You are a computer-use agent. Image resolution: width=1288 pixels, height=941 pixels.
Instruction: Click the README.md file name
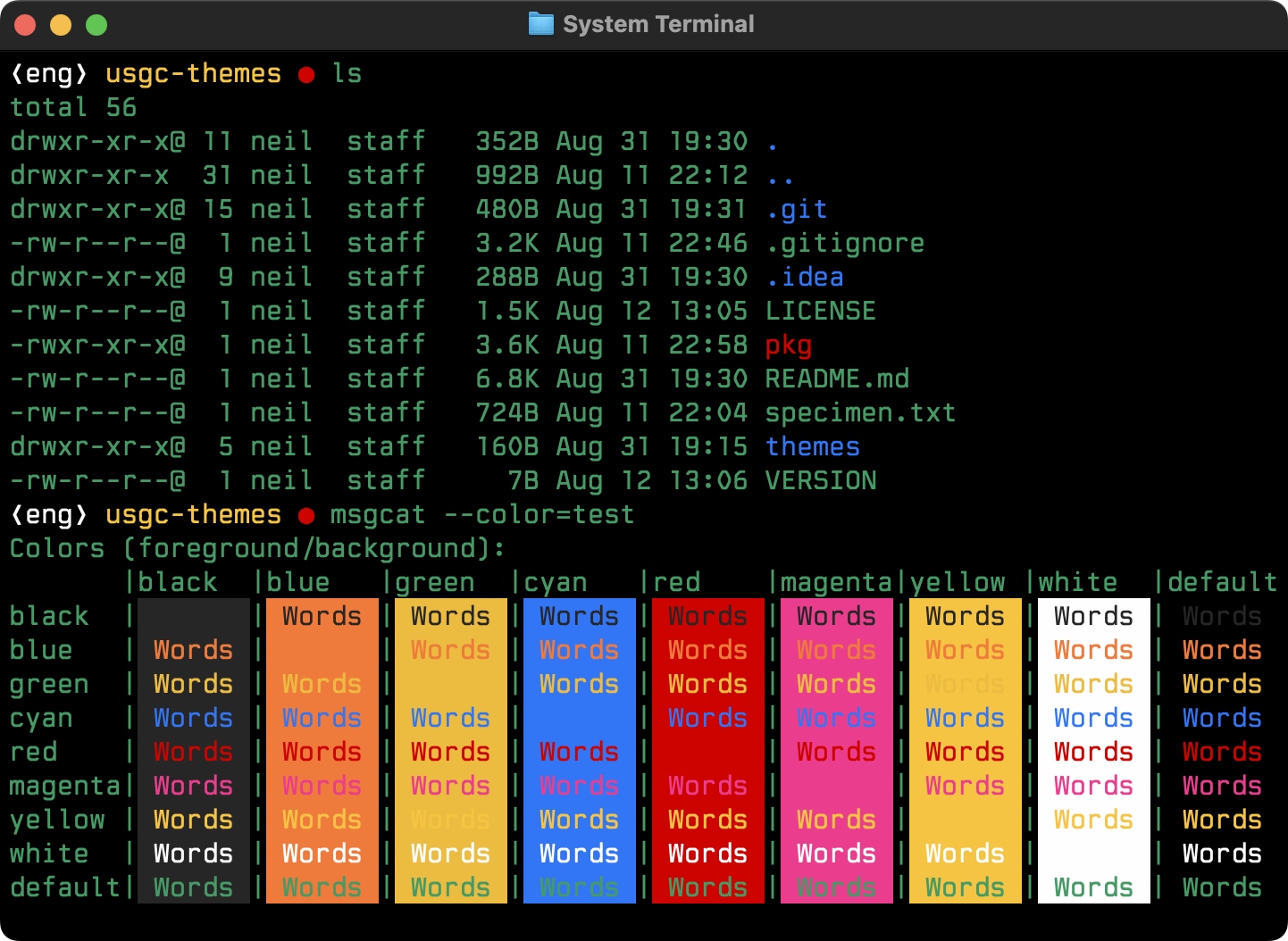point(837,379)
